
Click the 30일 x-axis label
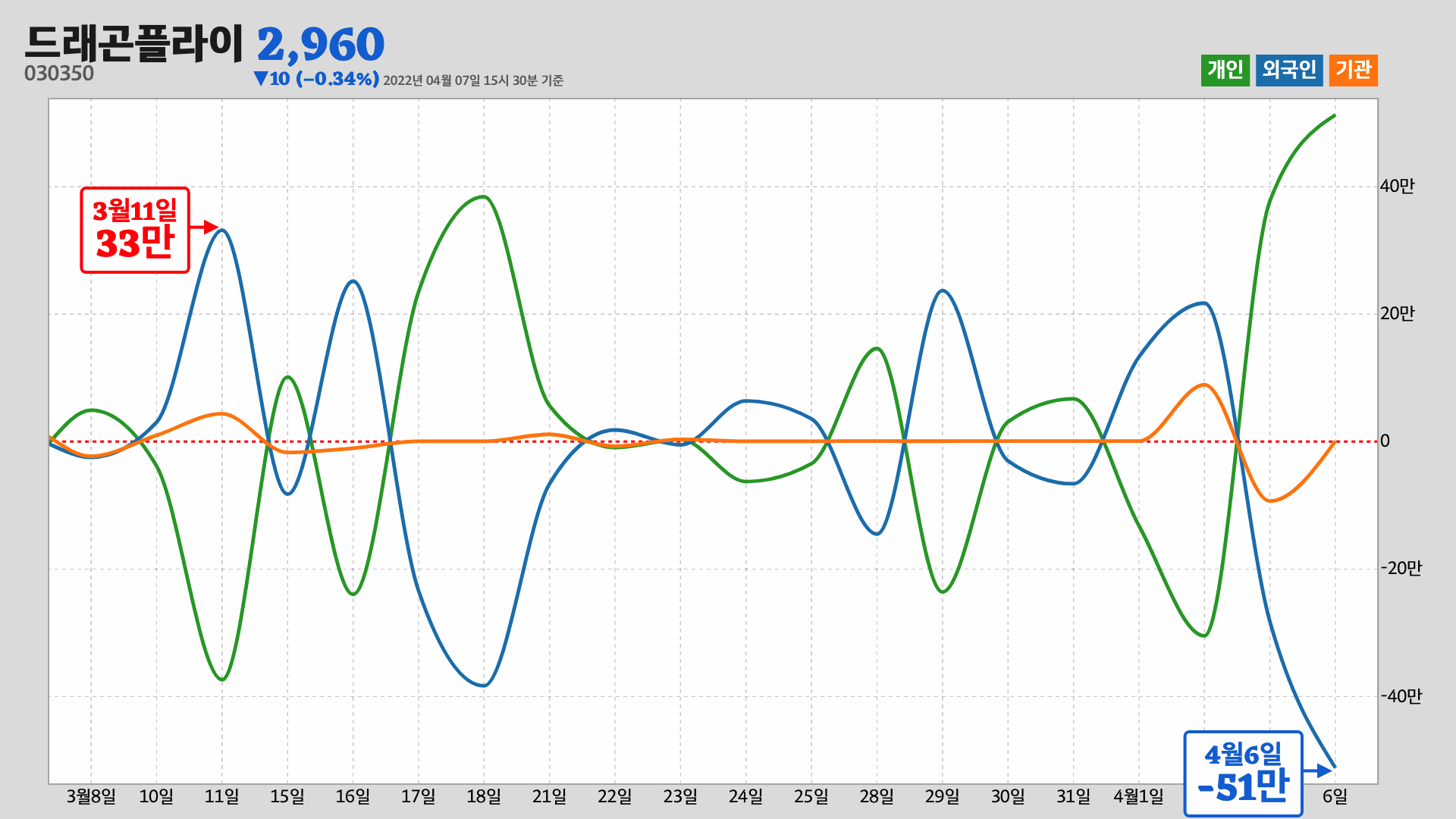[1008, 796]
